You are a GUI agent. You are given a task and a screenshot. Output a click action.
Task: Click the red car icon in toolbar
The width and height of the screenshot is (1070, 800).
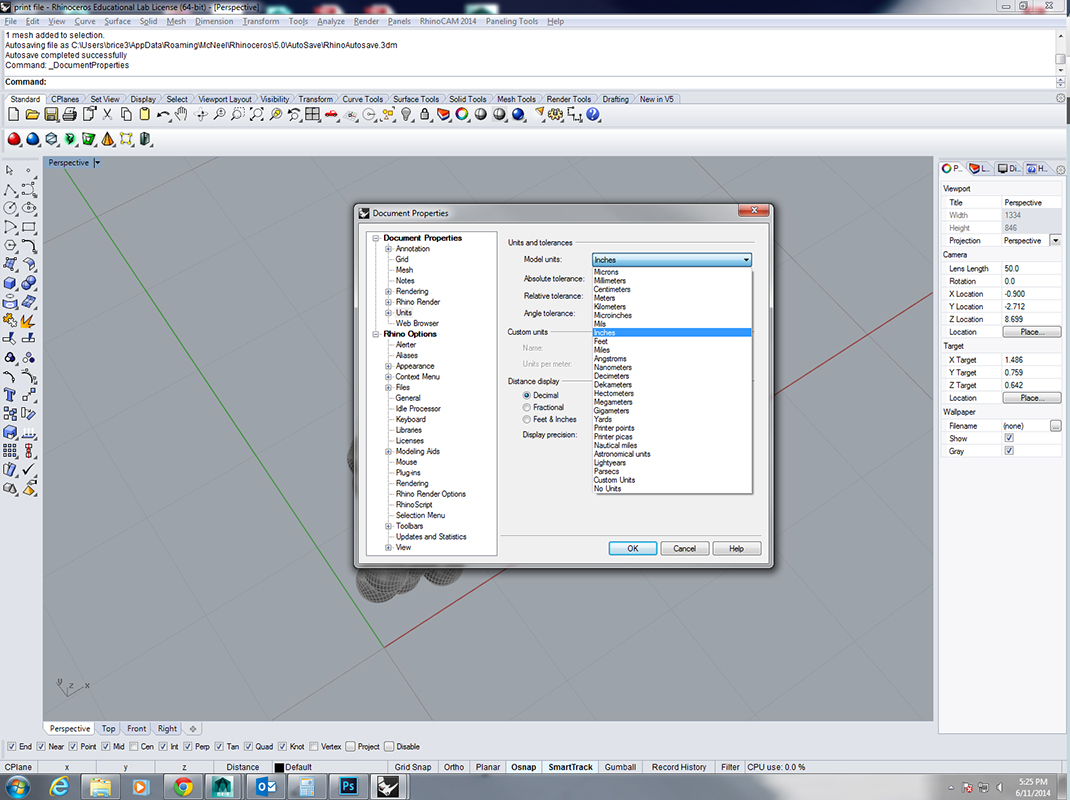point(332,115)
